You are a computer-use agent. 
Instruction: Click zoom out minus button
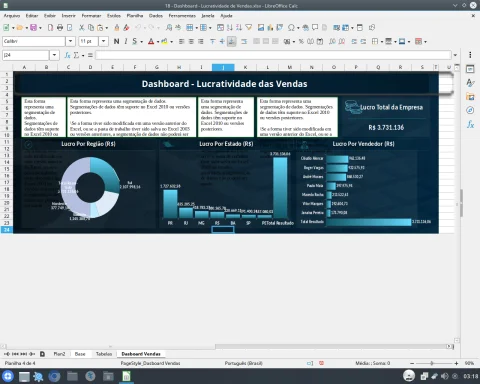(412, 363)
